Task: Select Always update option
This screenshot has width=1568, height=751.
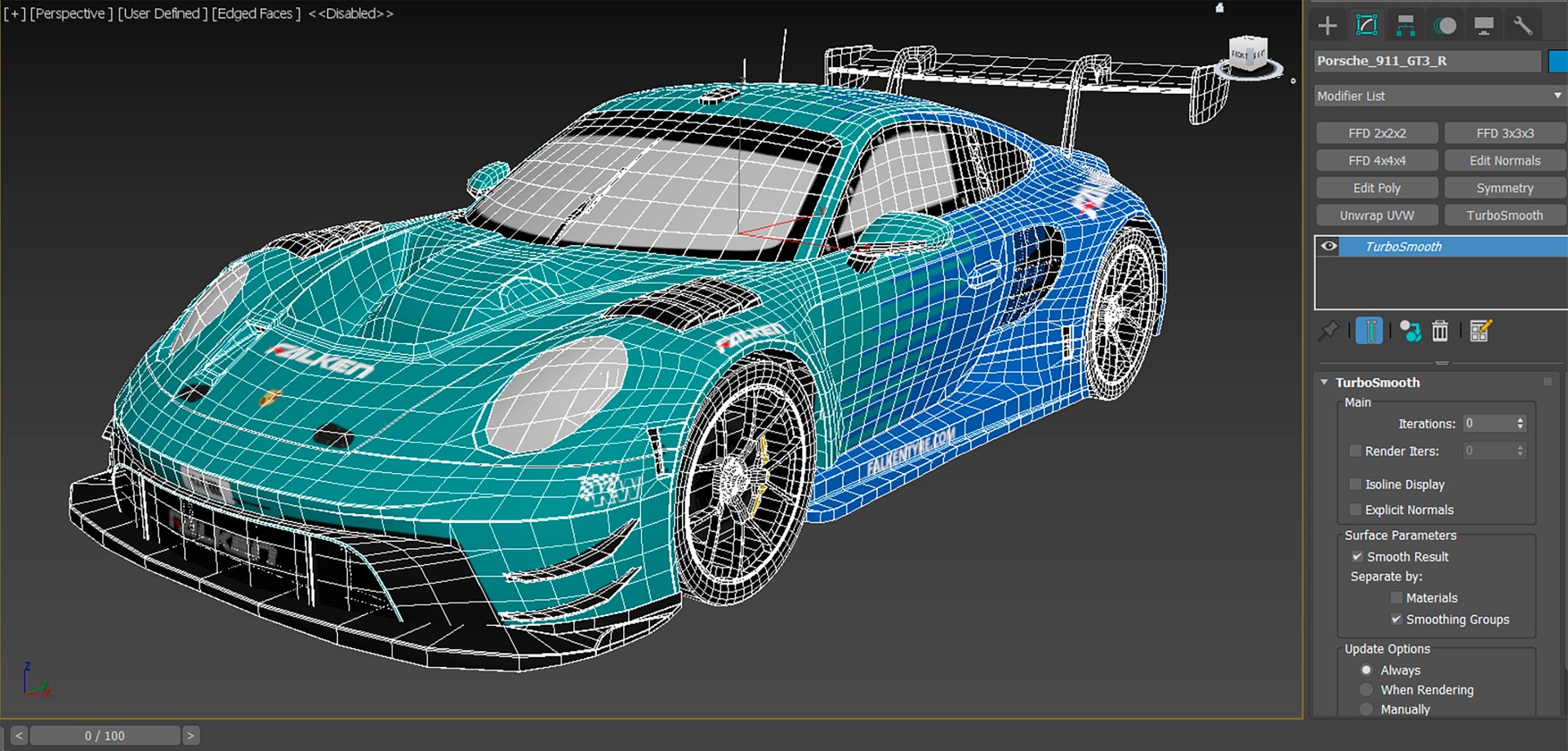Action: pyautogui.click(x=1366, y=670)
